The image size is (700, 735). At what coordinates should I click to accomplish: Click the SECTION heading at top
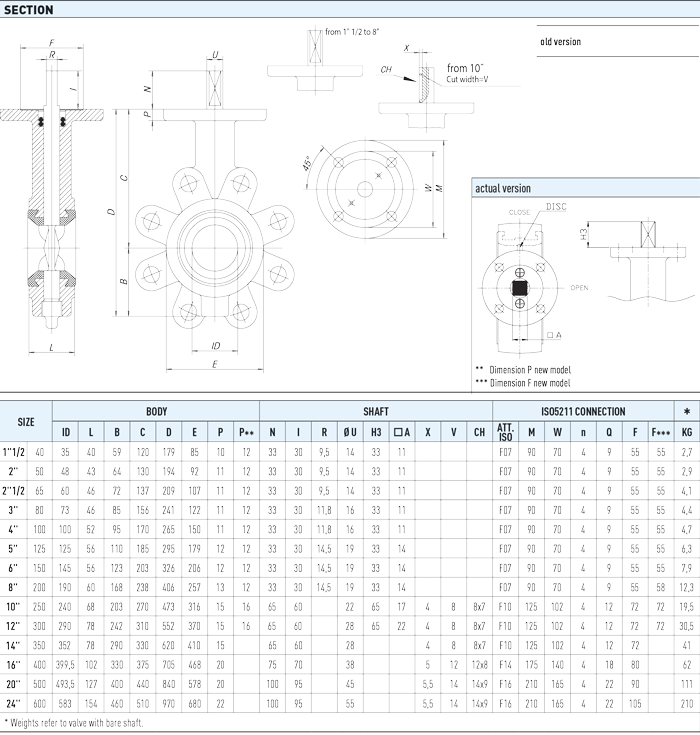[x=28, y=10]
